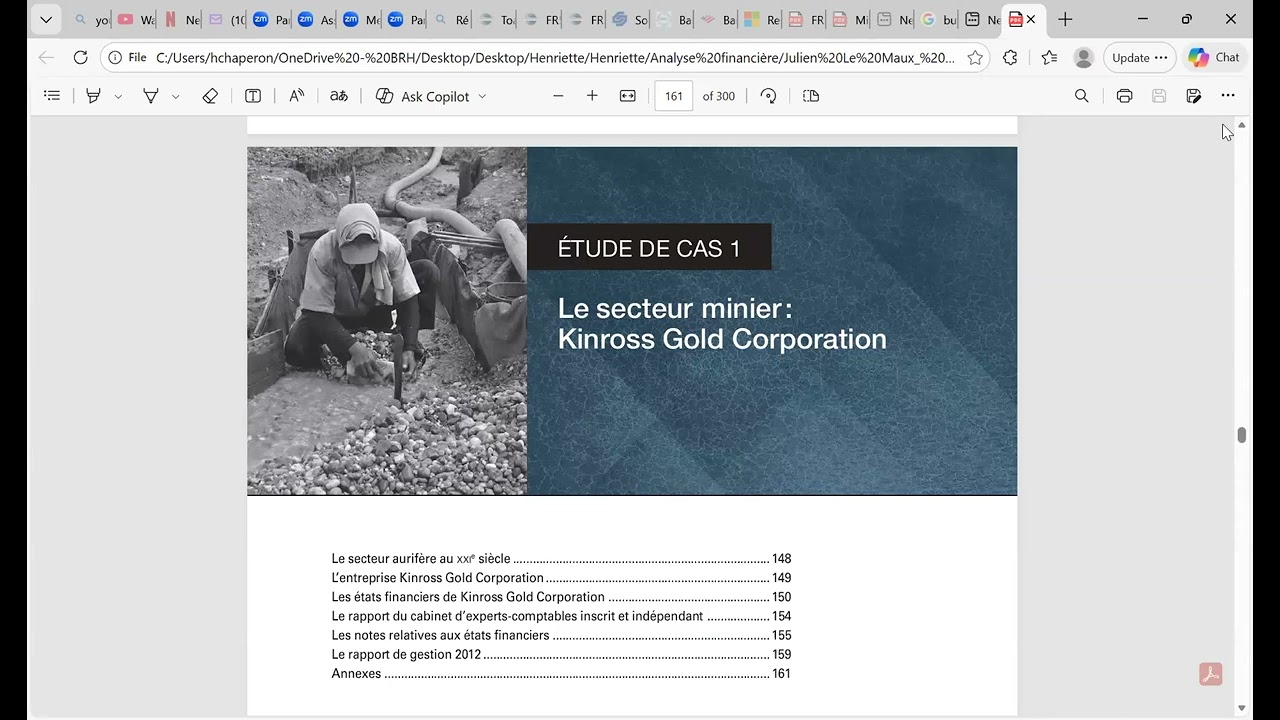Click the vertical scrollbar thumb
Viewport: 1280px width, 720px height.
(x=1242, y=435)
